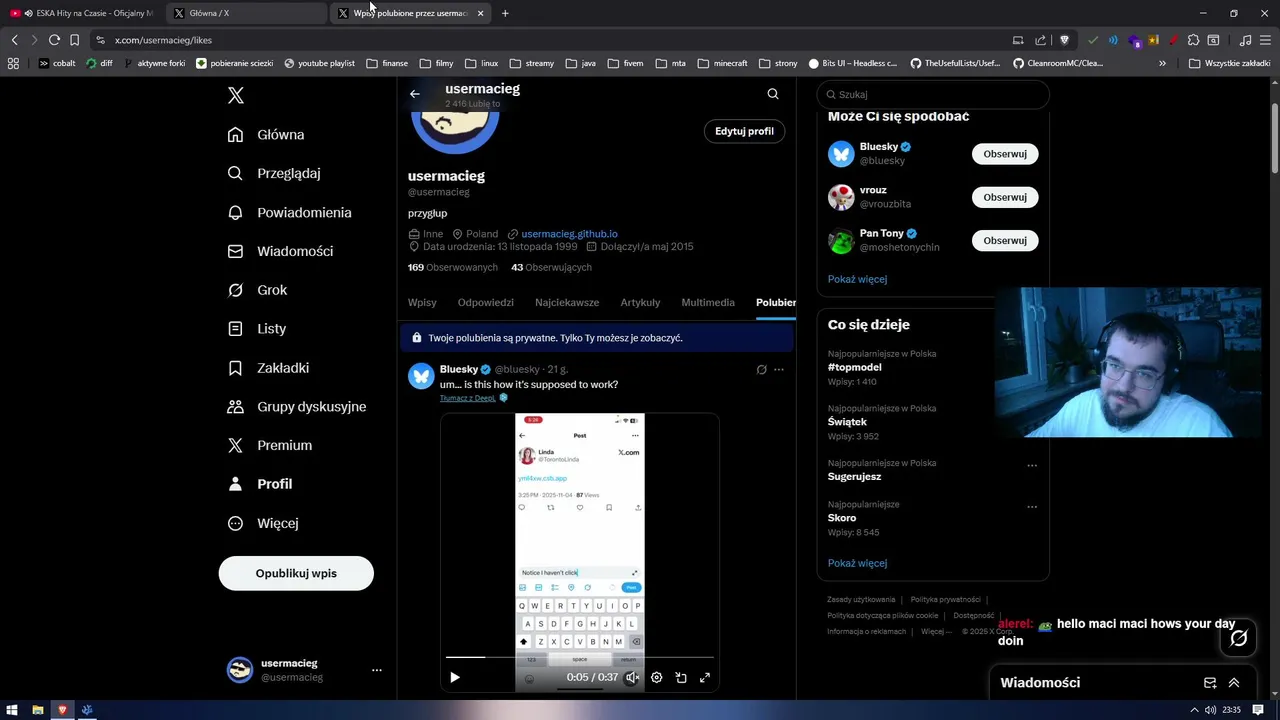Open browser hamburger menu
Image resolution: width=1280 pixels, height=720 pixels.
pyautogui.click(x=1265, y=40)
